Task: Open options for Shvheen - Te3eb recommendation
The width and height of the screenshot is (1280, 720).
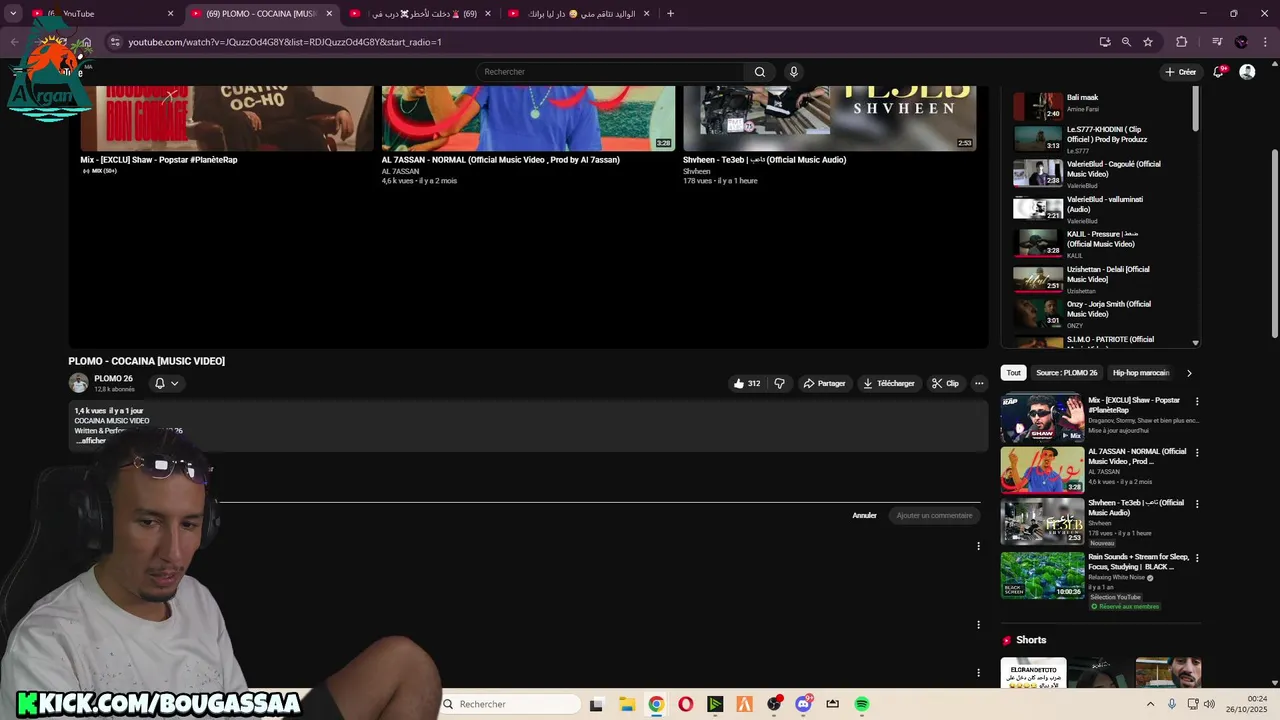Action: tap(1197, 504)
